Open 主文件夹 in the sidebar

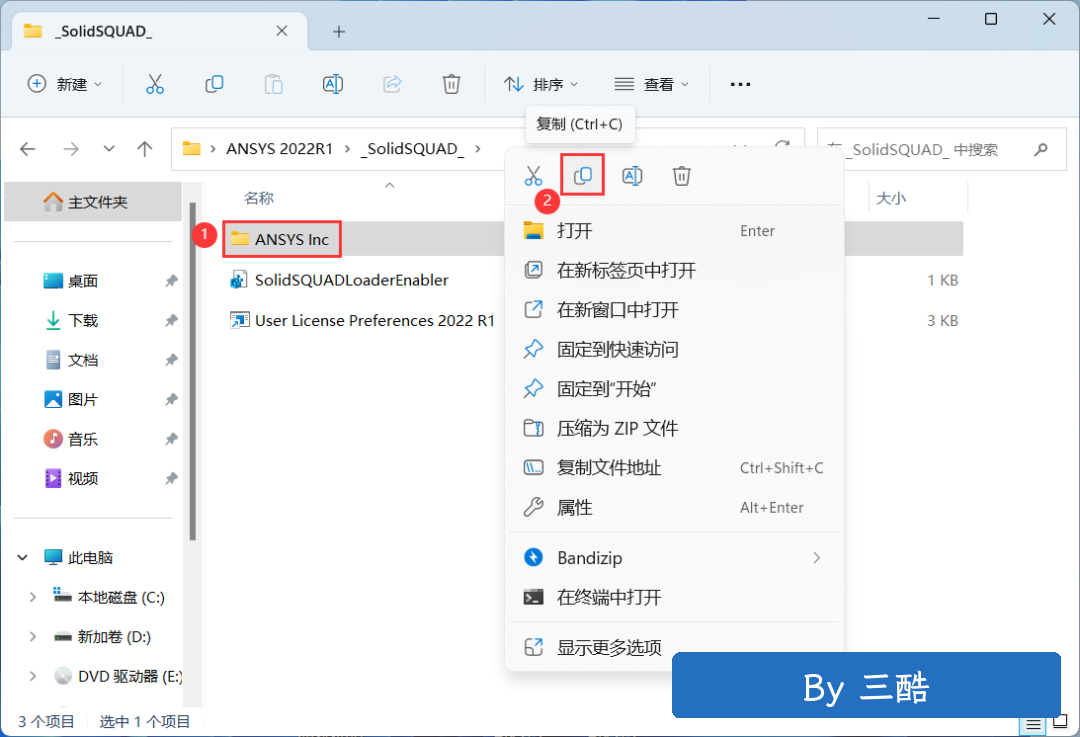pyautogui.click(x=93, y=202)
